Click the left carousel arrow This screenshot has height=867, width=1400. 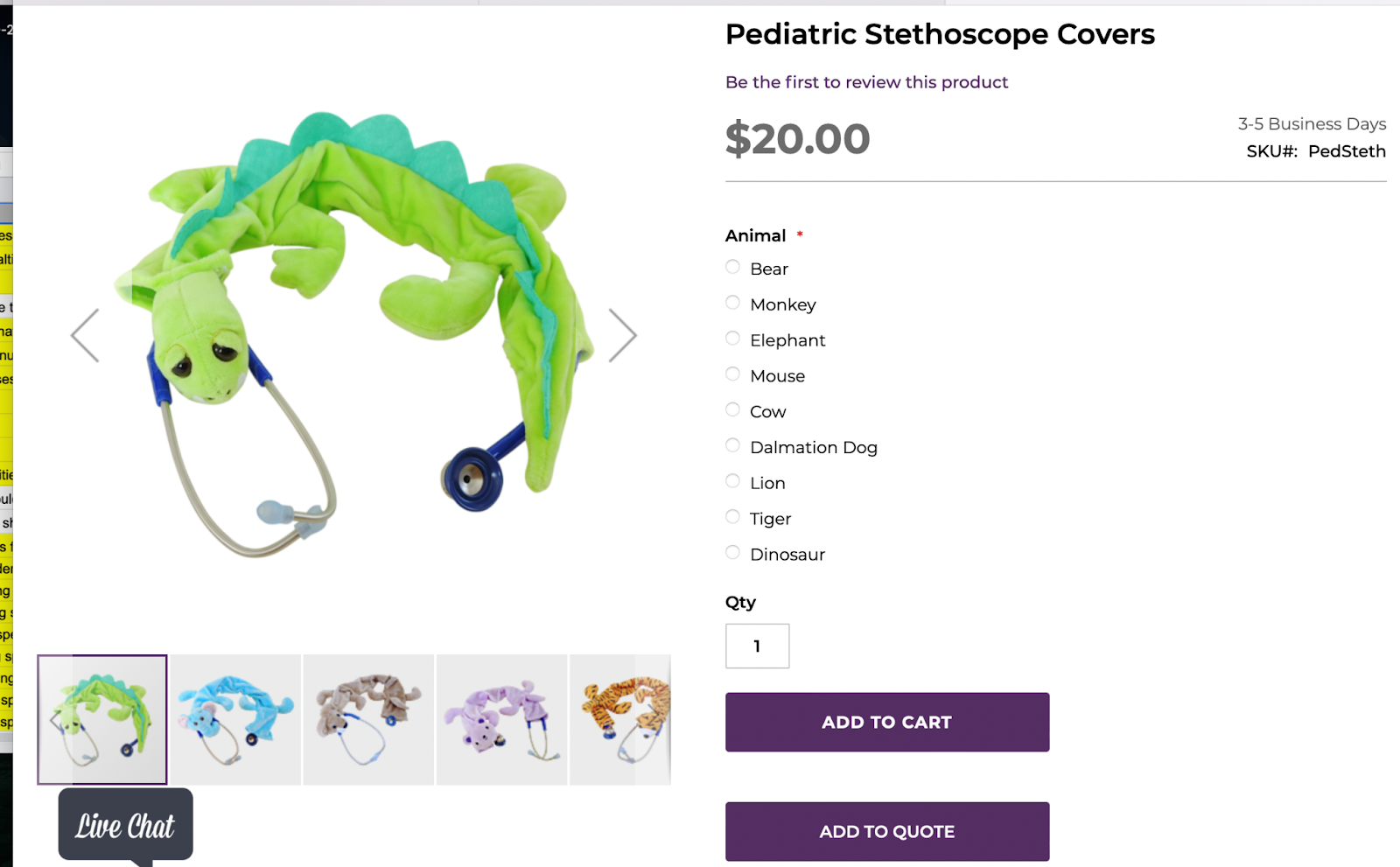point(83,334)
